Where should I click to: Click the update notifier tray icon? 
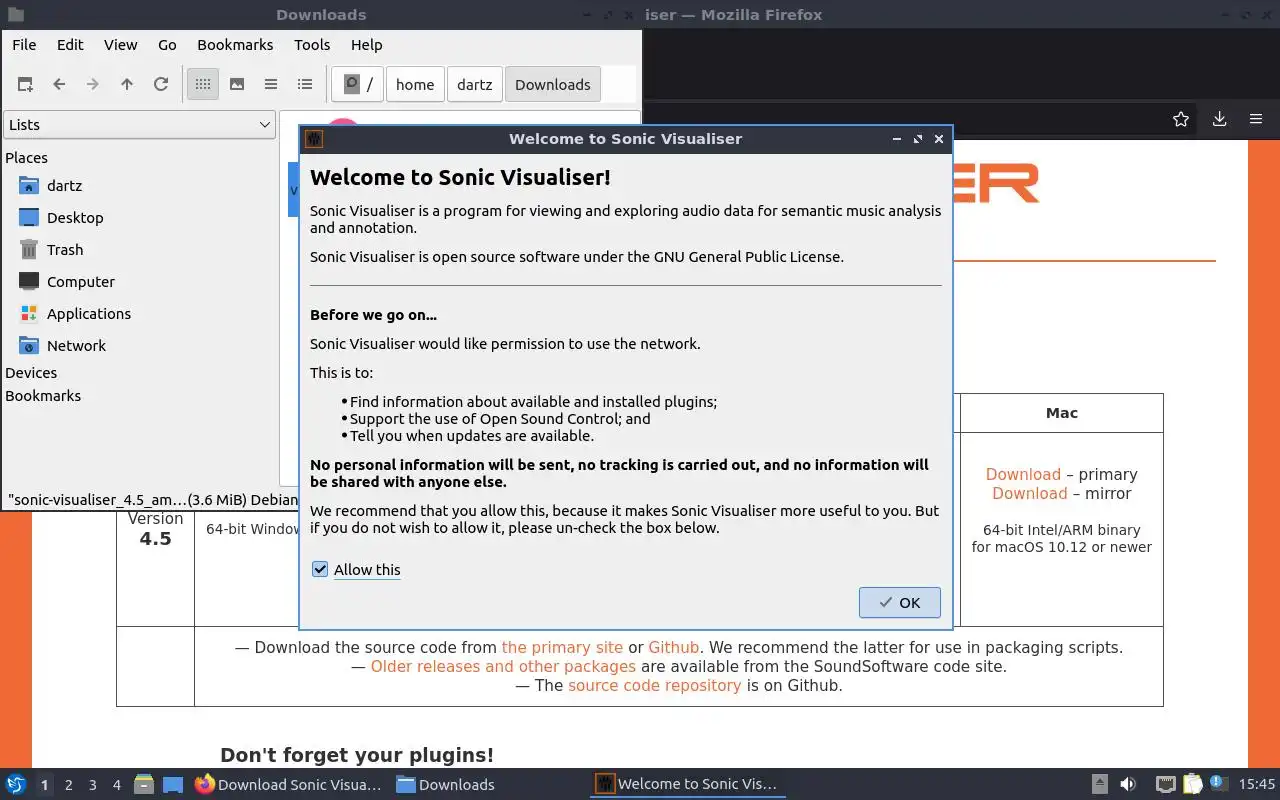[1218, 784]
